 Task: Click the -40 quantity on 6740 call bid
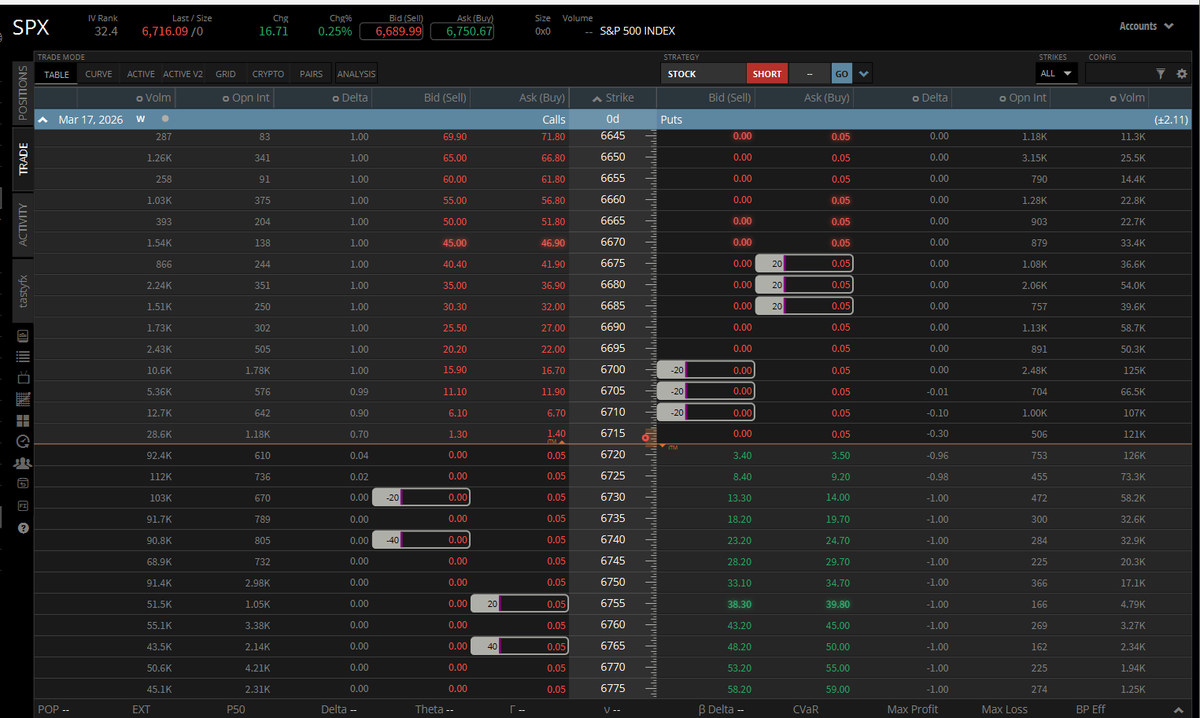click(x=385, y=540)
